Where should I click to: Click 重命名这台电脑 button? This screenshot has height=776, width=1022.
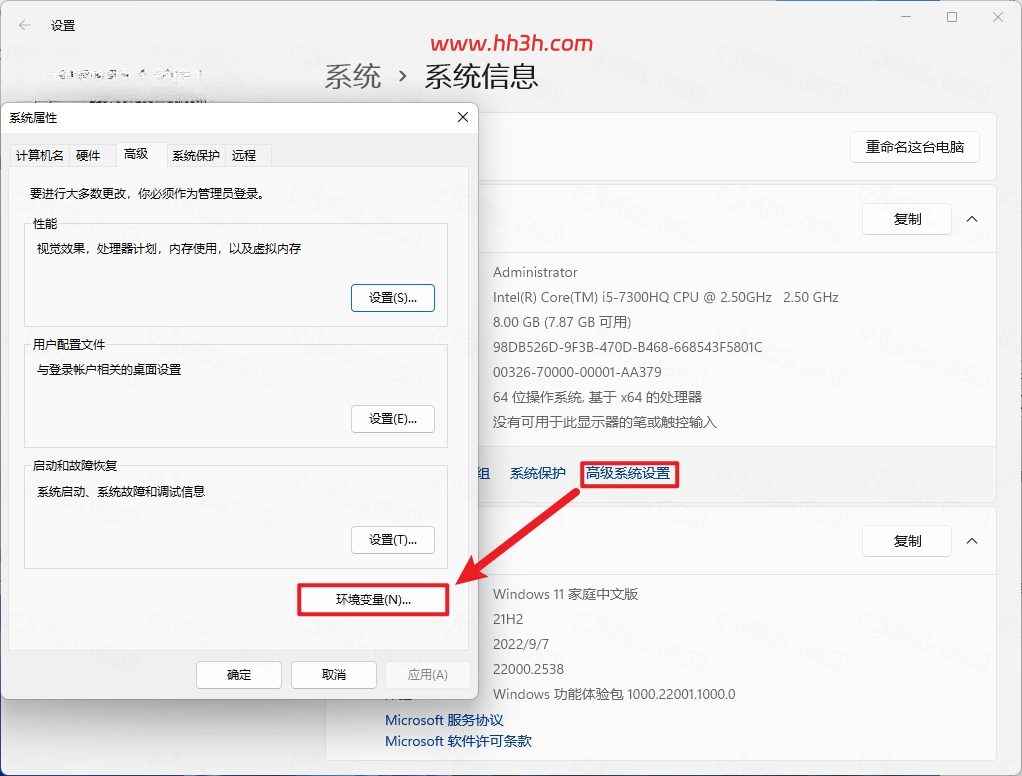click(914, 147)
